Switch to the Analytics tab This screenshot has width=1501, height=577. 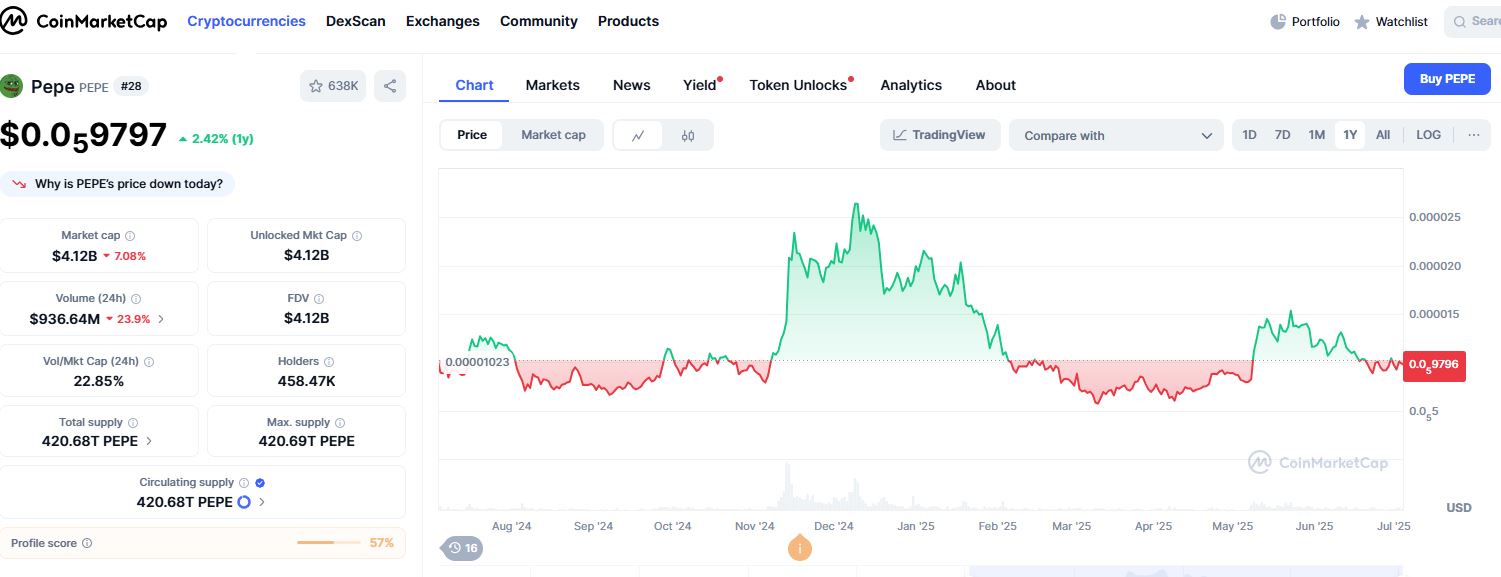click(911, 85)
